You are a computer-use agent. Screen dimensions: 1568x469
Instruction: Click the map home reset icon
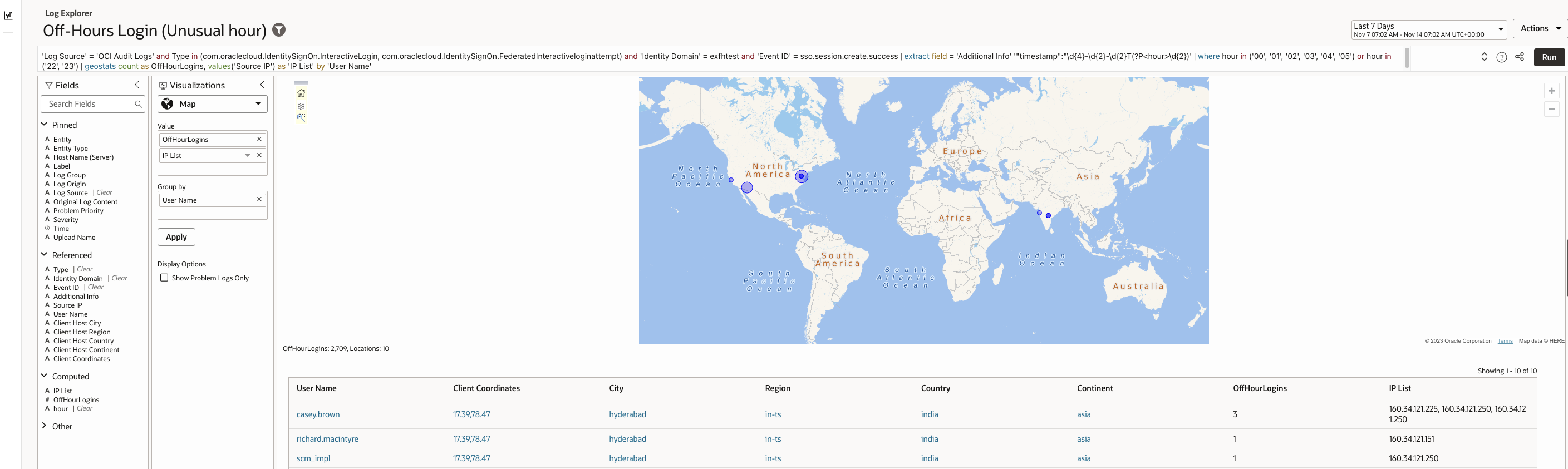coord(301,93)
